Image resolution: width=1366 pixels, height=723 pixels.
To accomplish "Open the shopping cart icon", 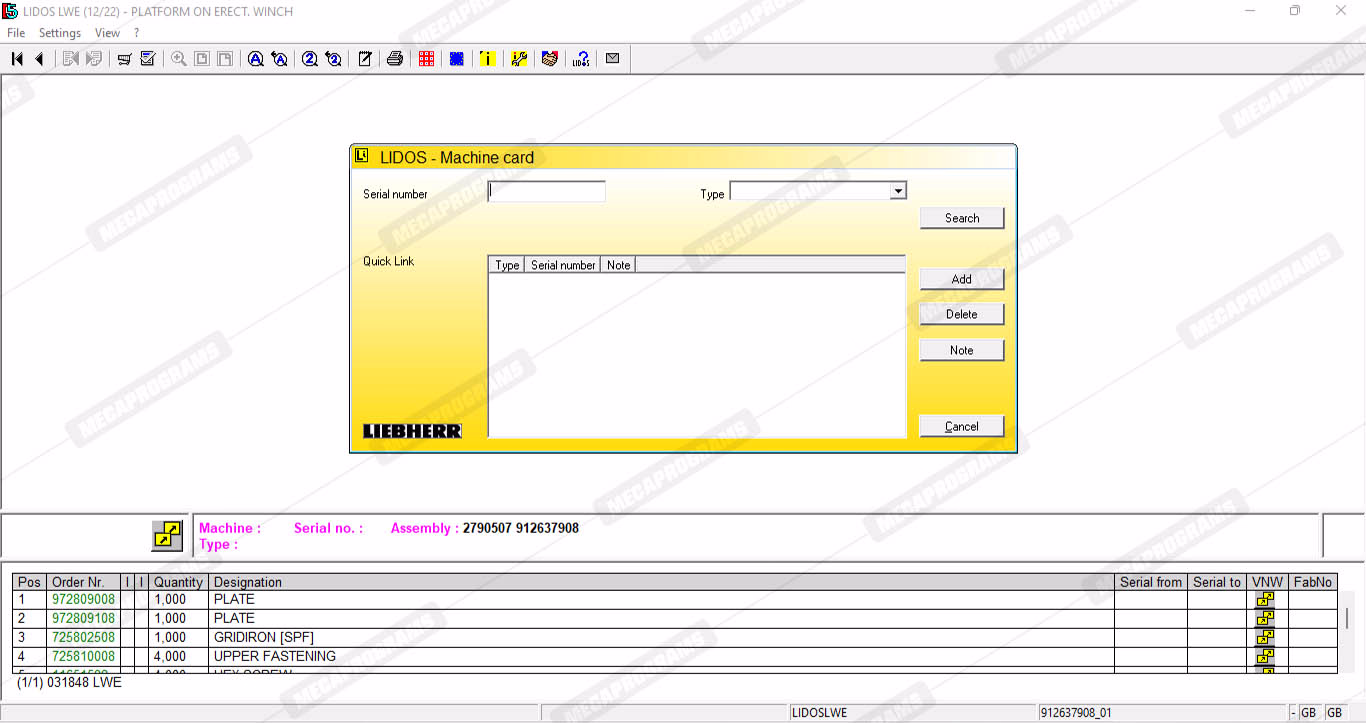I will (x=124, y=59).
